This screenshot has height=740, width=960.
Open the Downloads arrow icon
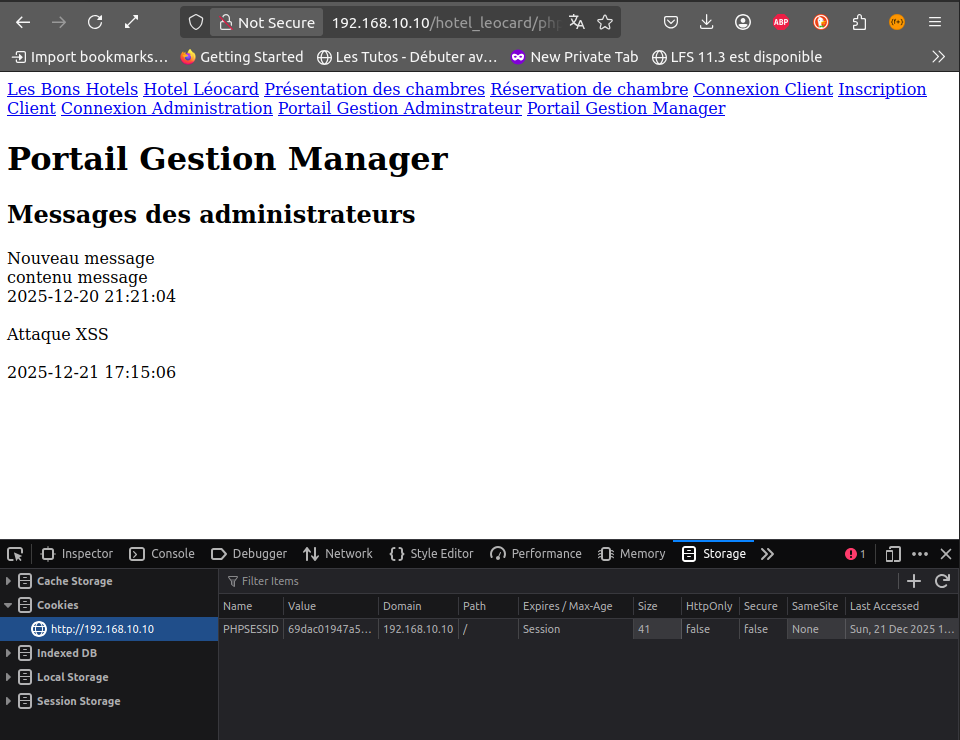tap(707, 22)
